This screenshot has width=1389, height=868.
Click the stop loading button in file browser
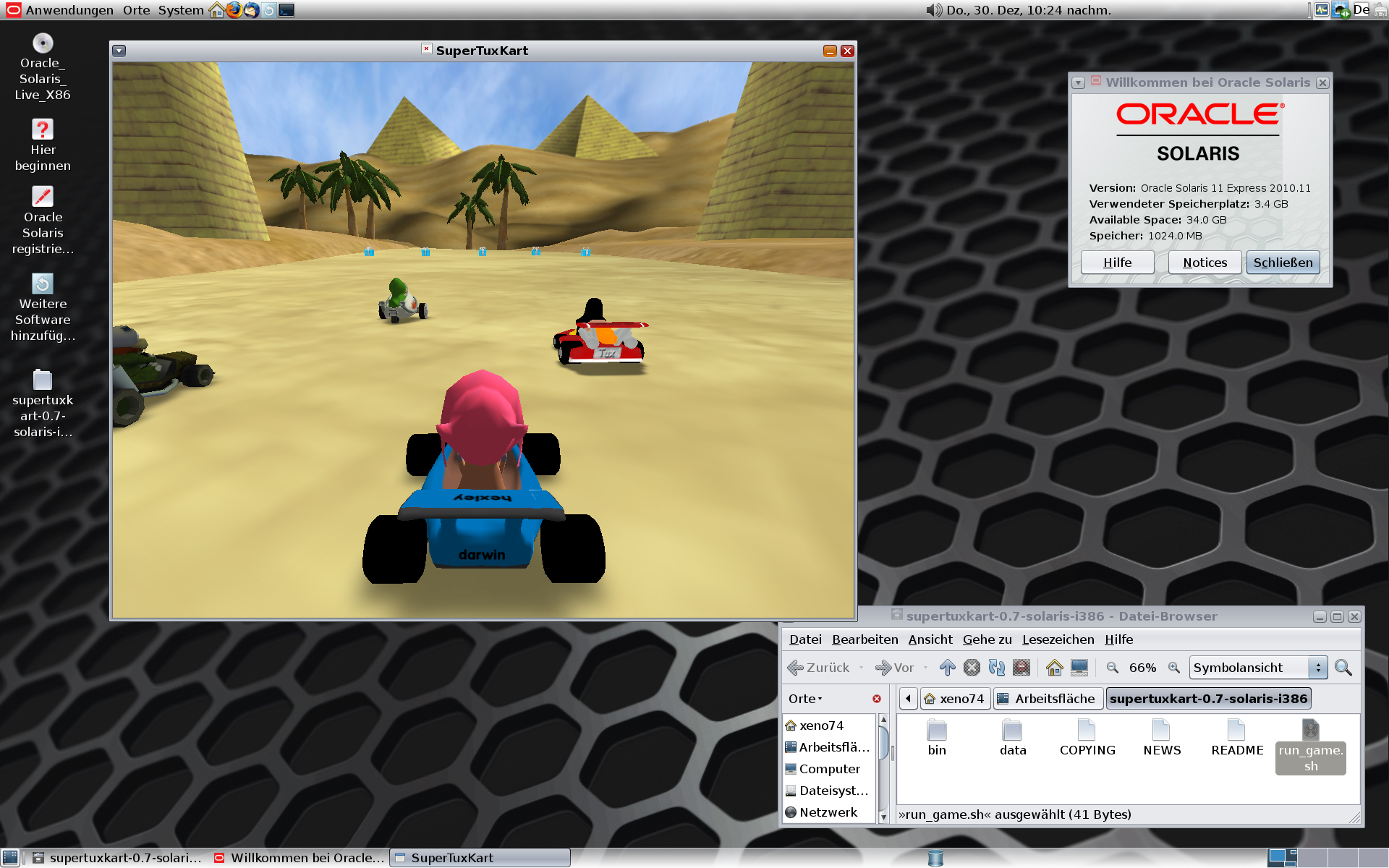click(x=972, y=668)
